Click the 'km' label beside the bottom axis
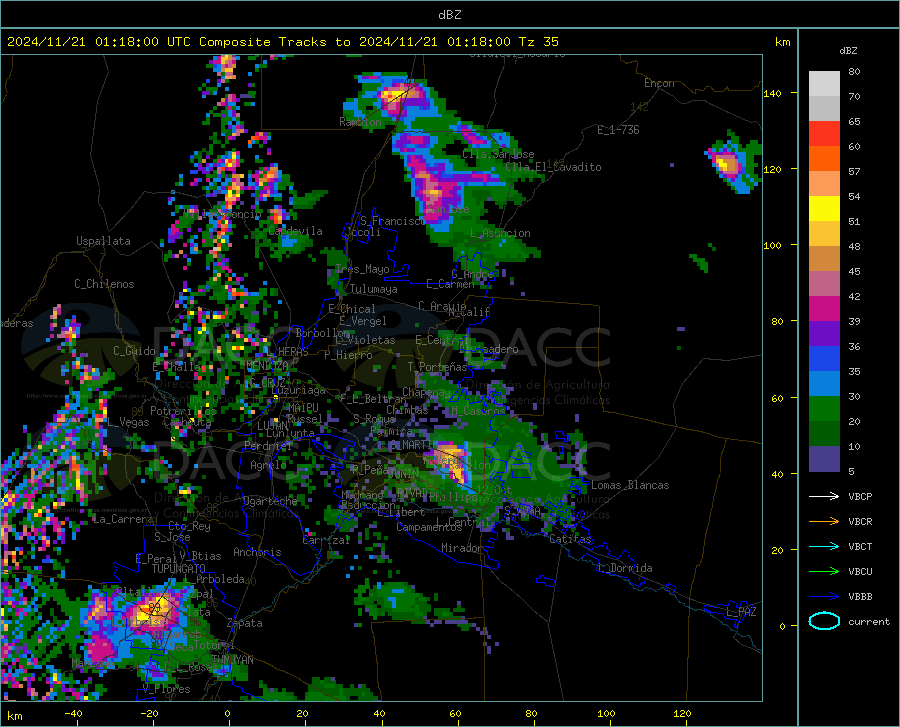Screen dimensions: 900x727 pos(14,716)
